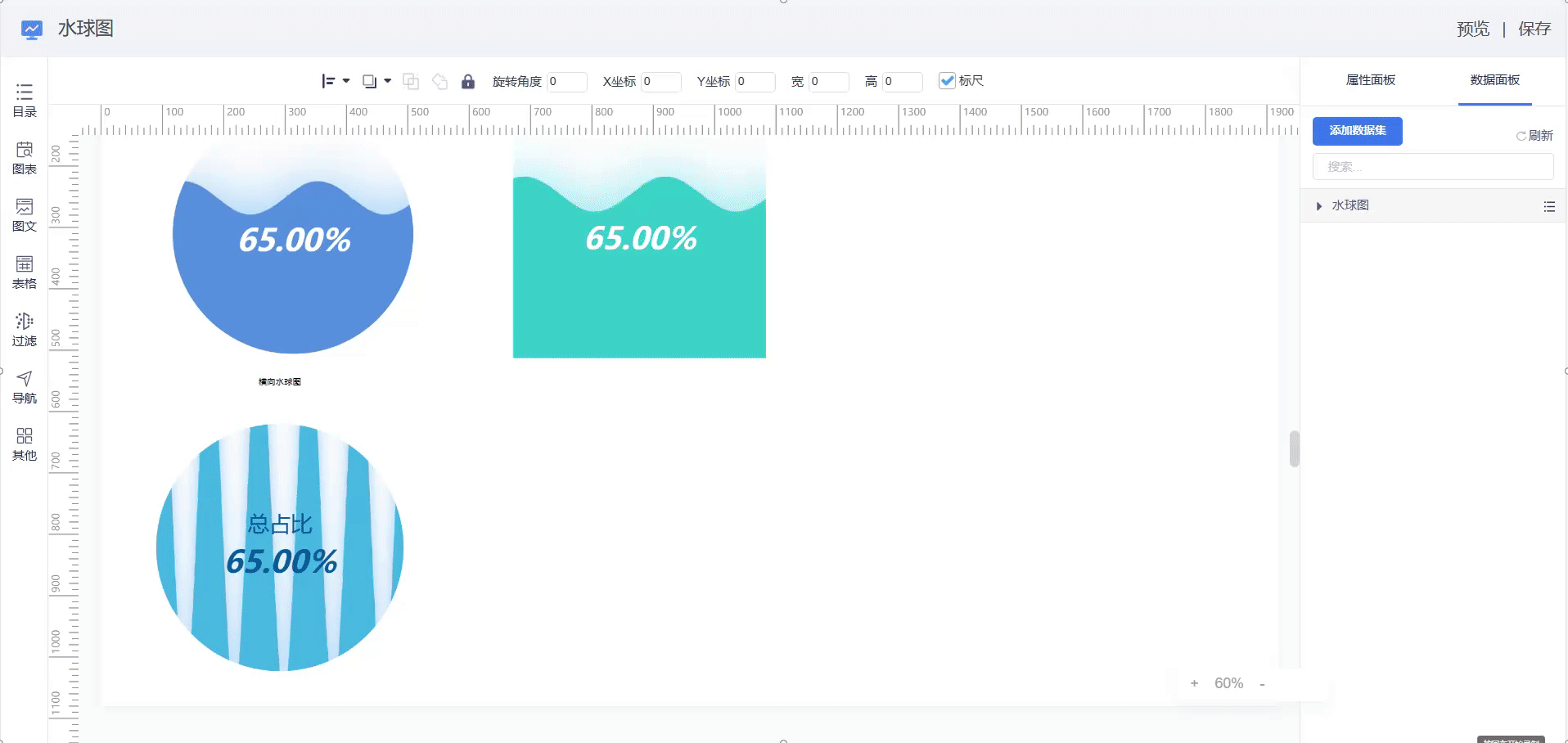Open the 图表 charts panel
This screenshot has width=1568, height=743.
pyautogui.click(x=25, y=158)
